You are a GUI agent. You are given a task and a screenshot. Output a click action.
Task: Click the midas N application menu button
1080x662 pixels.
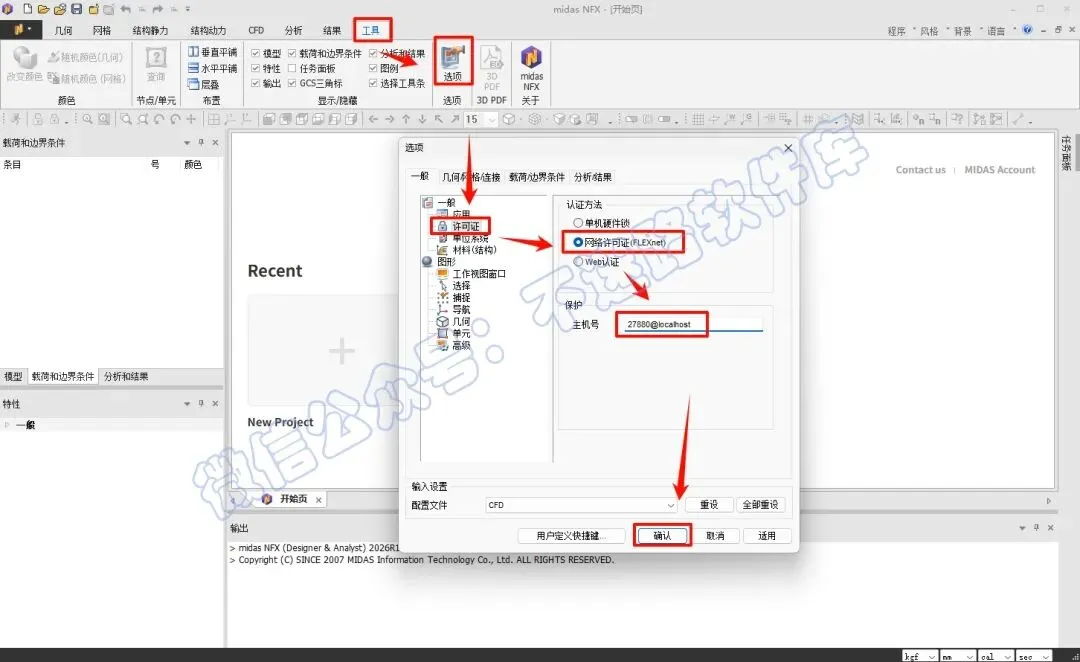point(21,30)
